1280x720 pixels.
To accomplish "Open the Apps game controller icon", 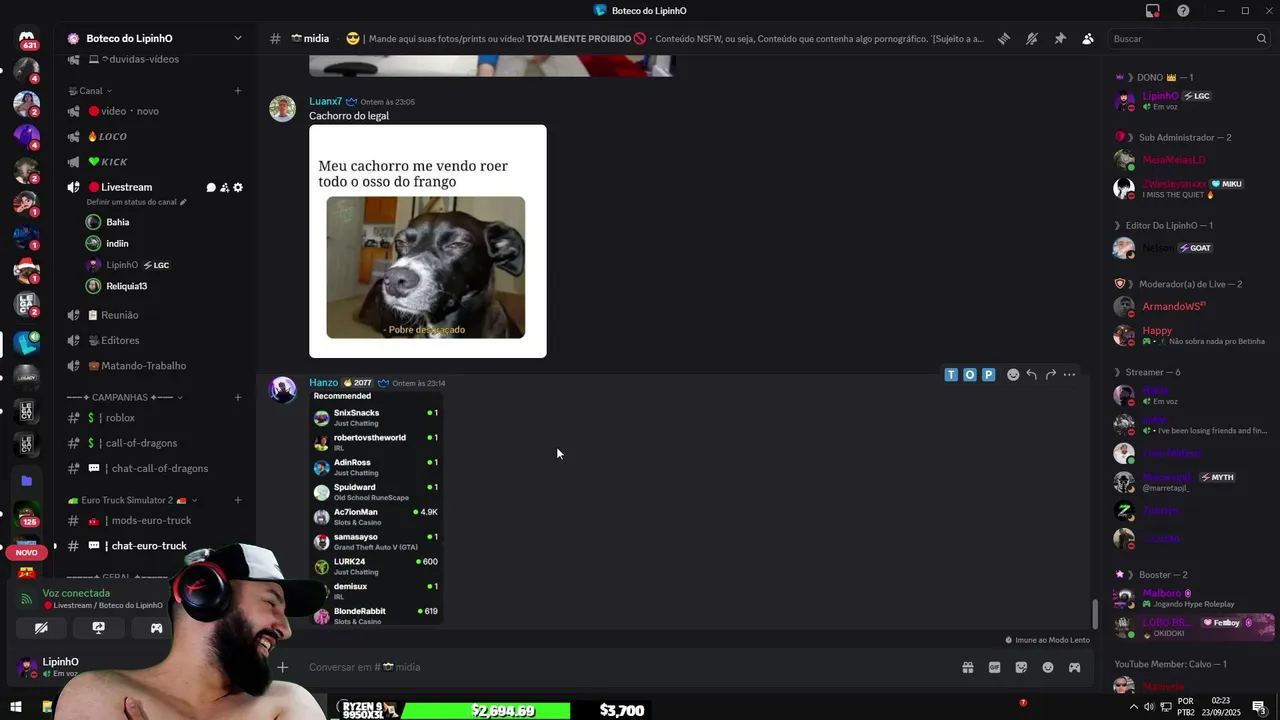I will 1074,667.
